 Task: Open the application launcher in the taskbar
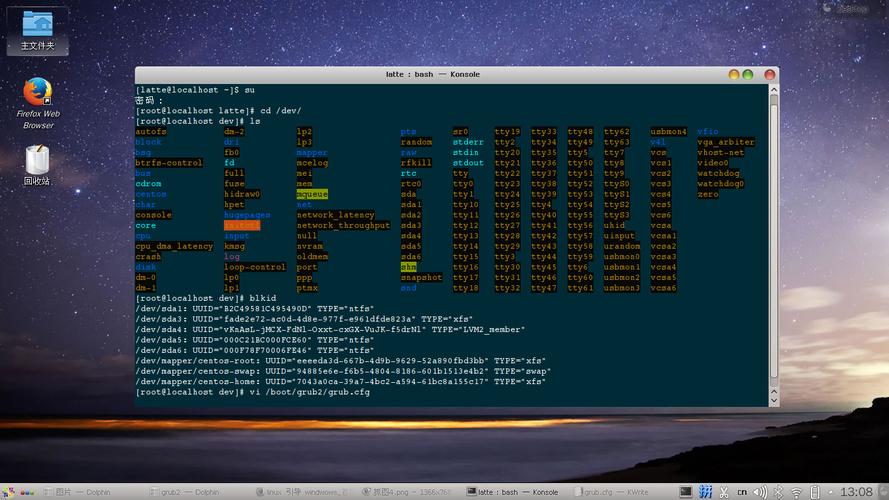tap(9, 492)
